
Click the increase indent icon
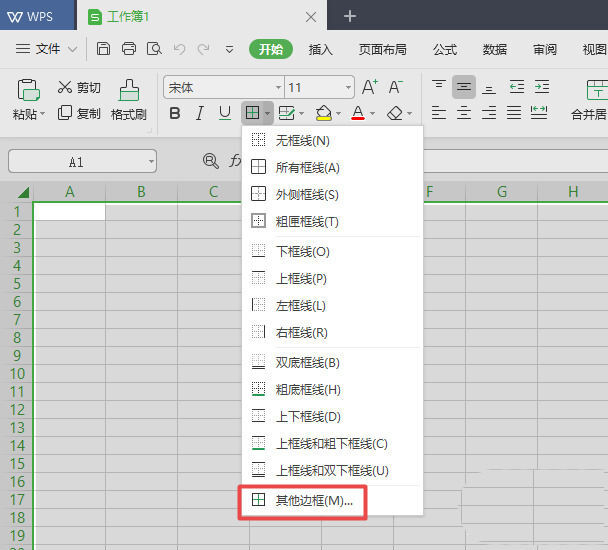click(x=542, y=86)
